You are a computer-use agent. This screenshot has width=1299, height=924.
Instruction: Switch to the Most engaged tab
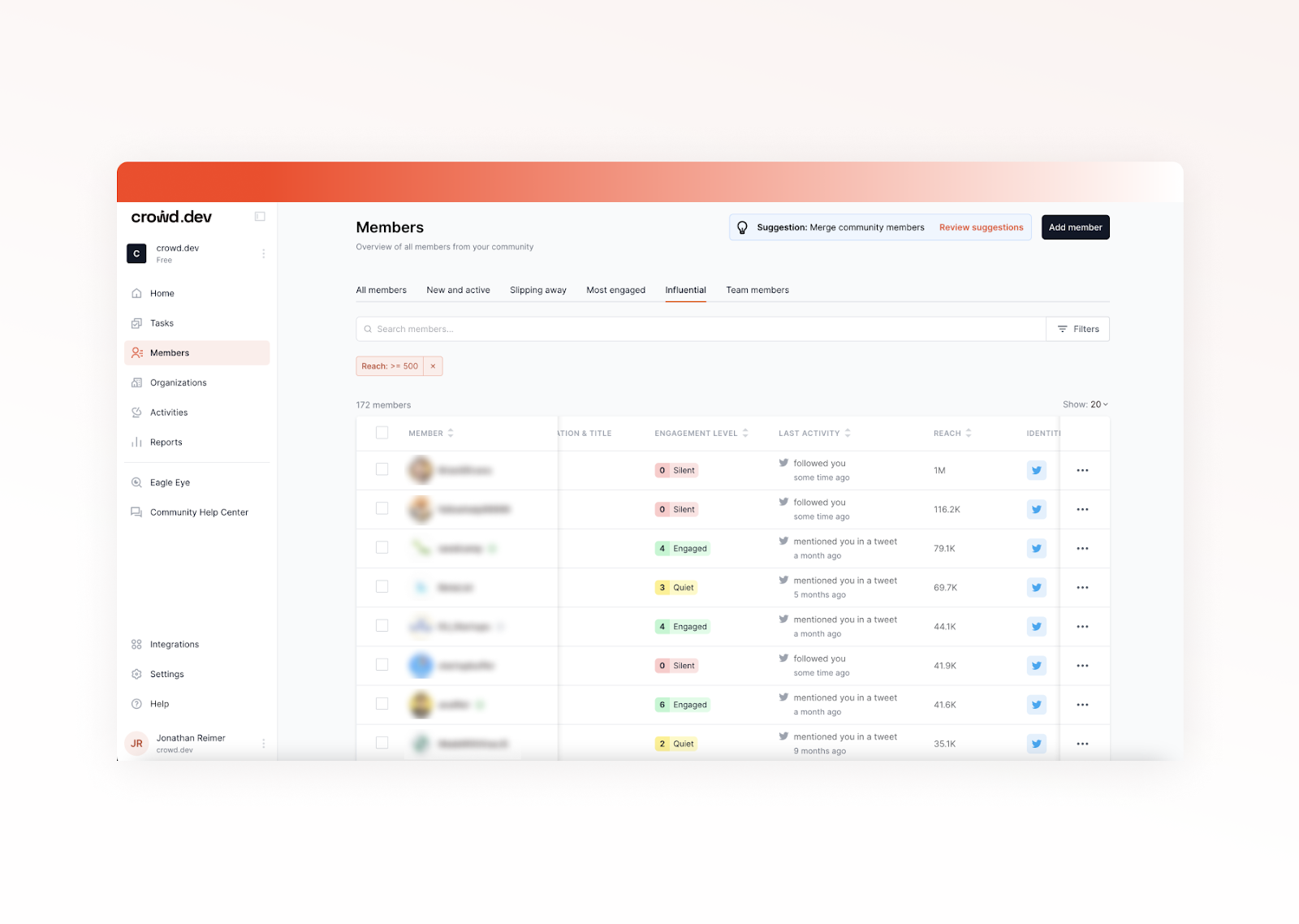615,290
